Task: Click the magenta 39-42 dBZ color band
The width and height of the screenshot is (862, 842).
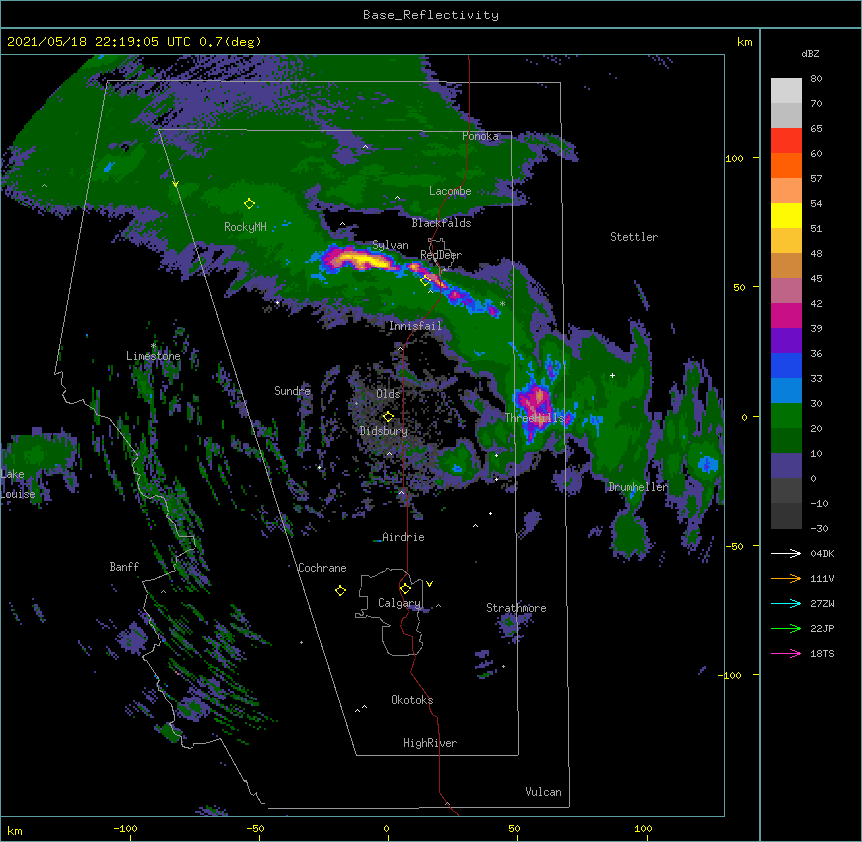Action: pos(786,315)
